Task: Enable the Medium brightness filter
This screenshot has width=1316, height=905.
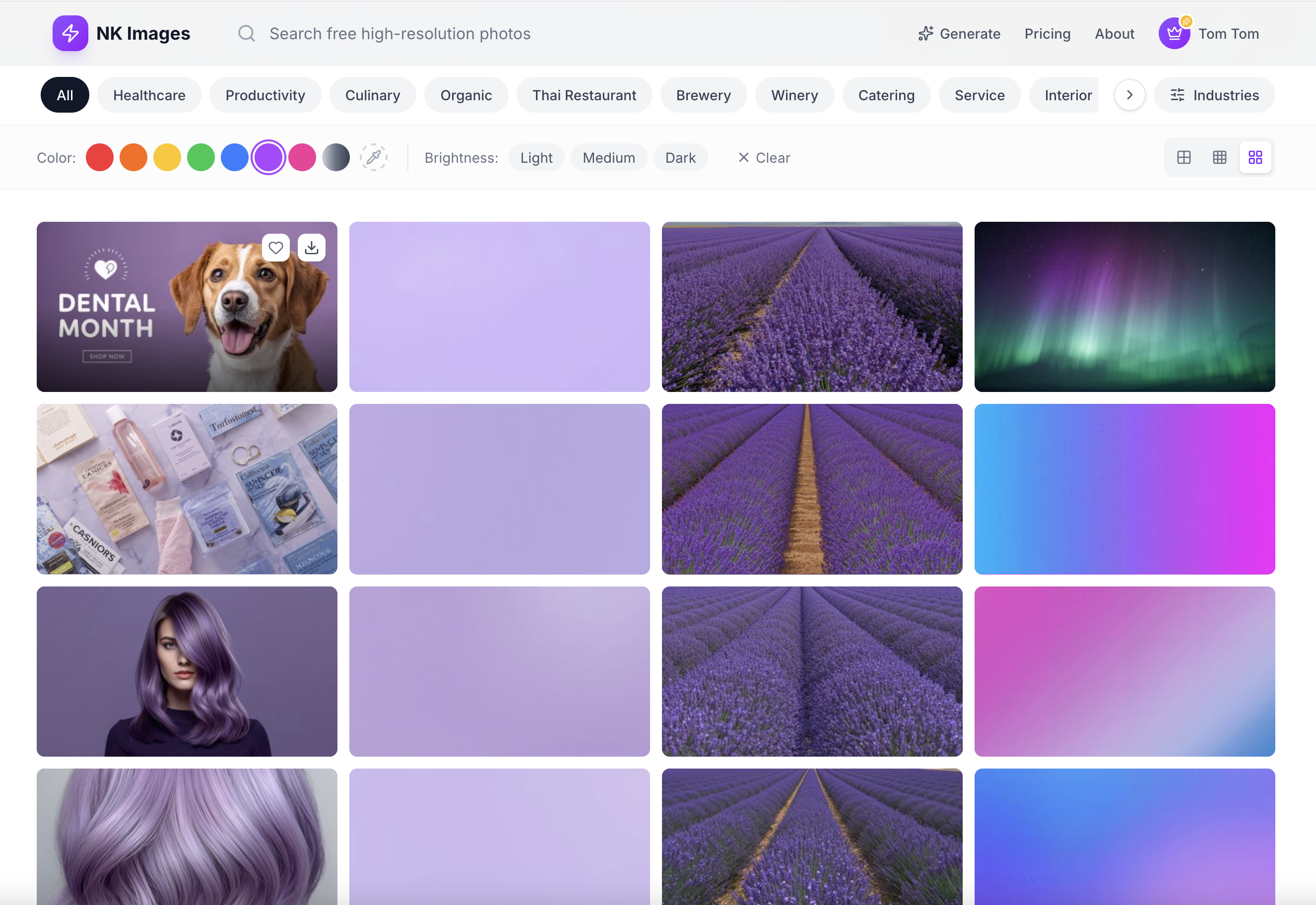Action: (x=609, y=157)
